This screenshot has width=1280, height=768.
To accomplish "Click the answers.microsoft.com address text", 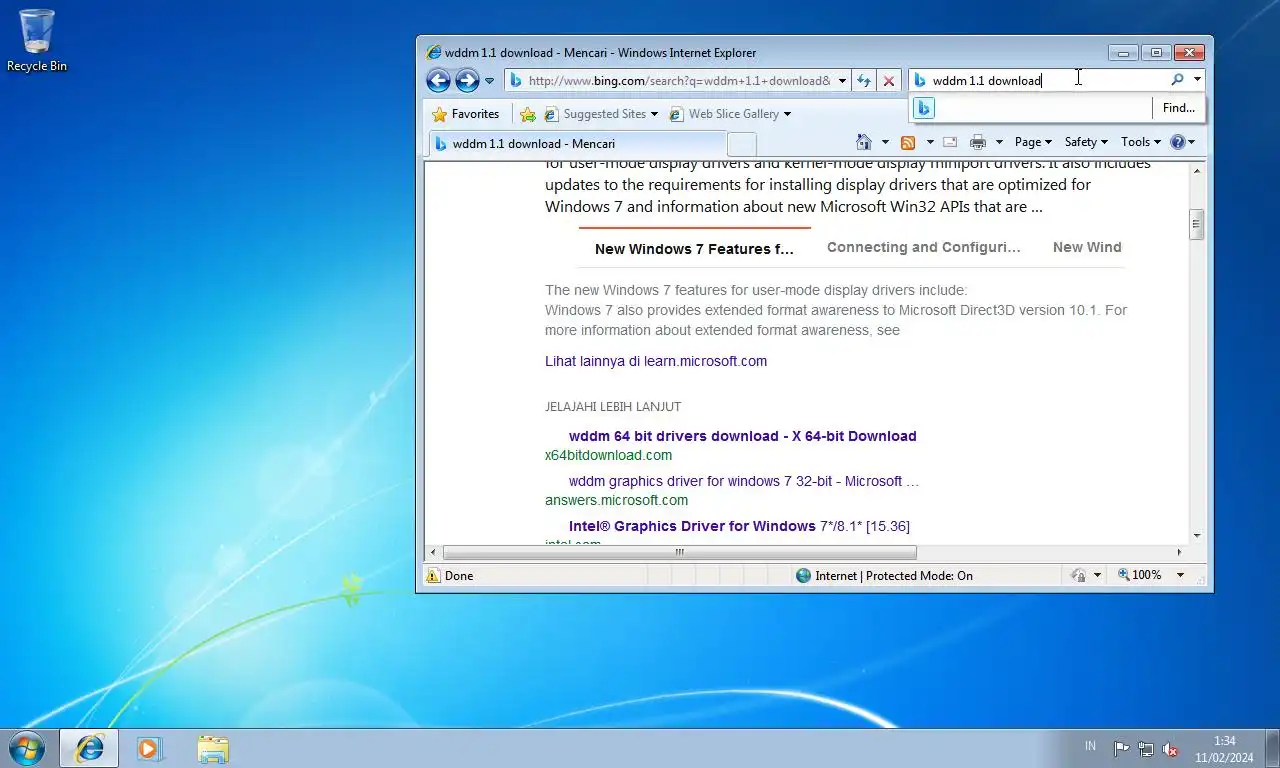I will (x=616, y=500).
